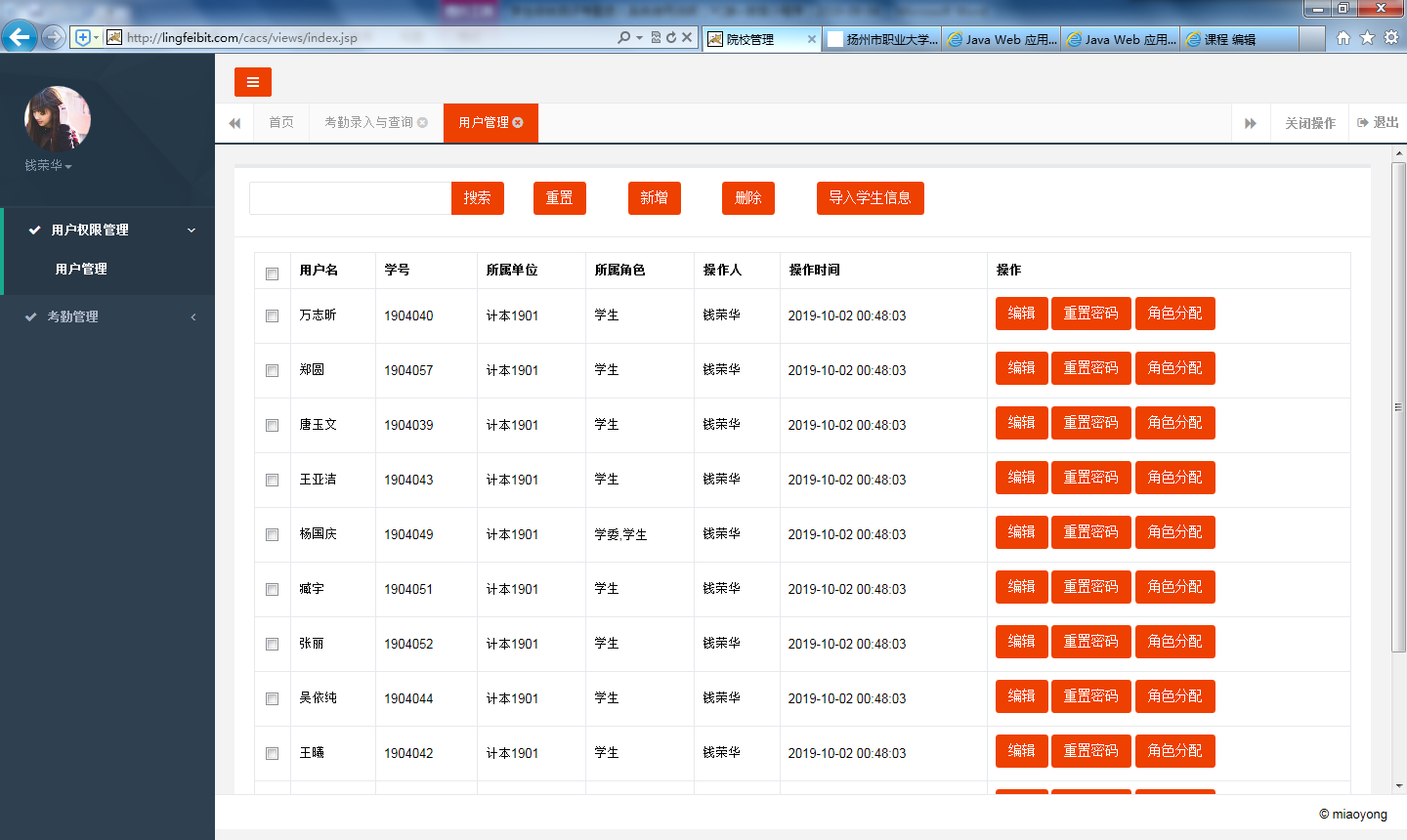
Task: Click the search text input field
Action: point(350,198)
